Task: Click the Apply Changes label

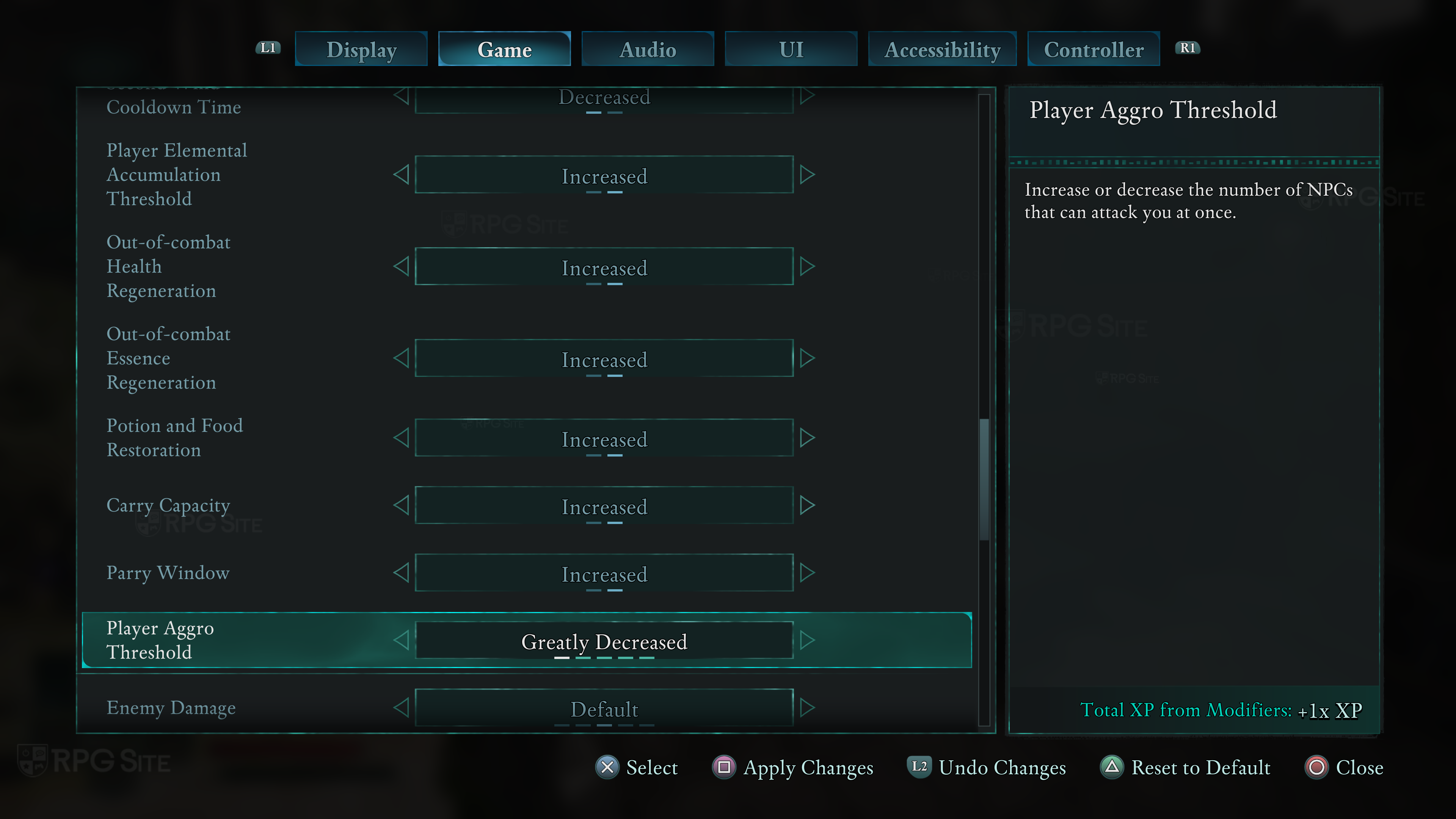Action: (808, 767)
